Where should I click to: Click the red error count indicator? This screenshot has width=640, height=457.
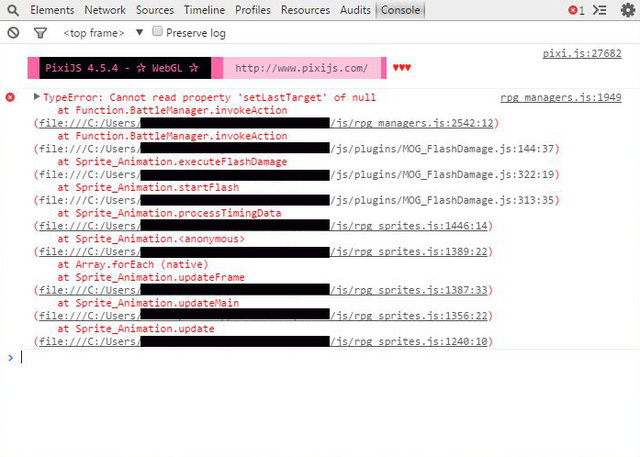click(576, 10)
